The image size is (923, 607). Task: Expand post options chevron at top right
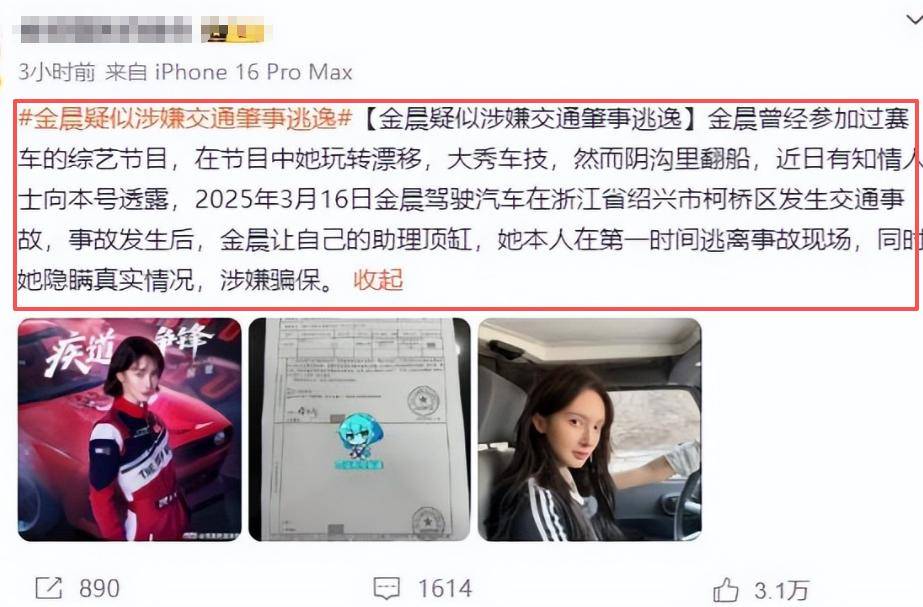[914, 21]
